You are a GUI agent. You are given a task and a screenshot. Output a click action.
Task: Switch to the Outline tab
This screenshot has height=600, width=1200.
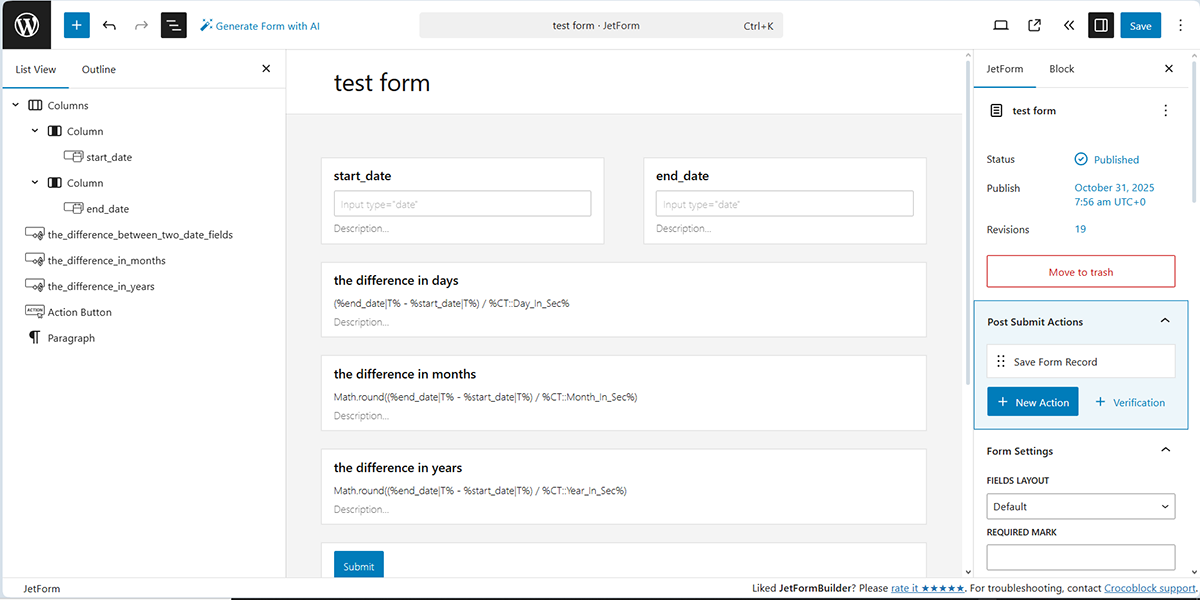pos(99,69)
